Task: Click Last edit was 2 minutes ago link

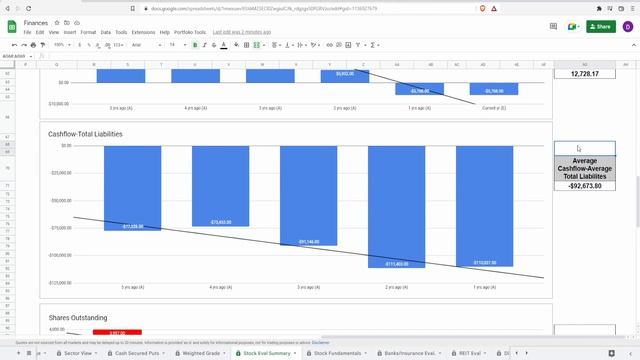Action: click(x=242, y=32)
